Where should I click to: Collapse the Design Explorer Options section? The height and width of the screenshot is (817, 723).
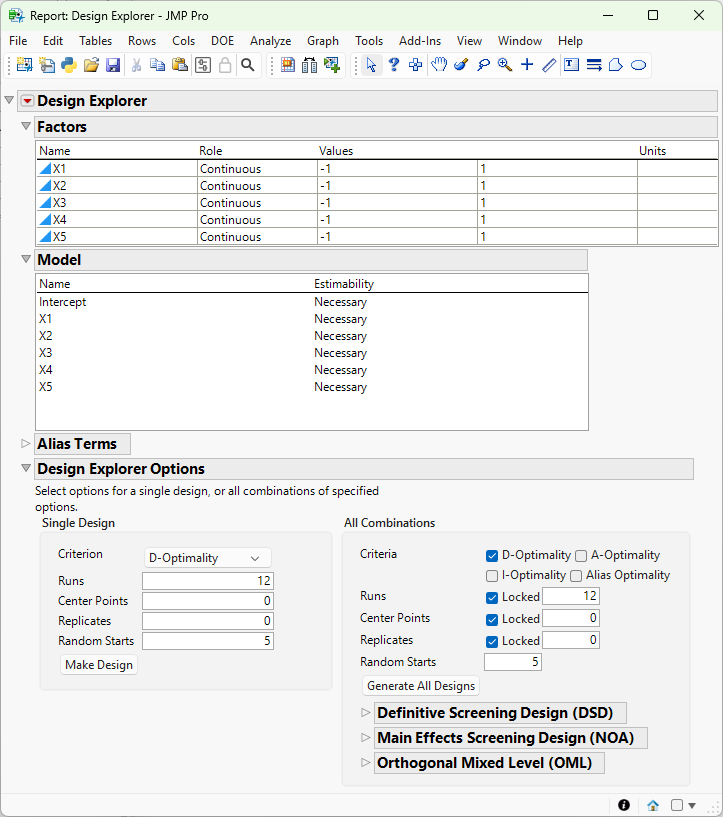tap(26, 468)
